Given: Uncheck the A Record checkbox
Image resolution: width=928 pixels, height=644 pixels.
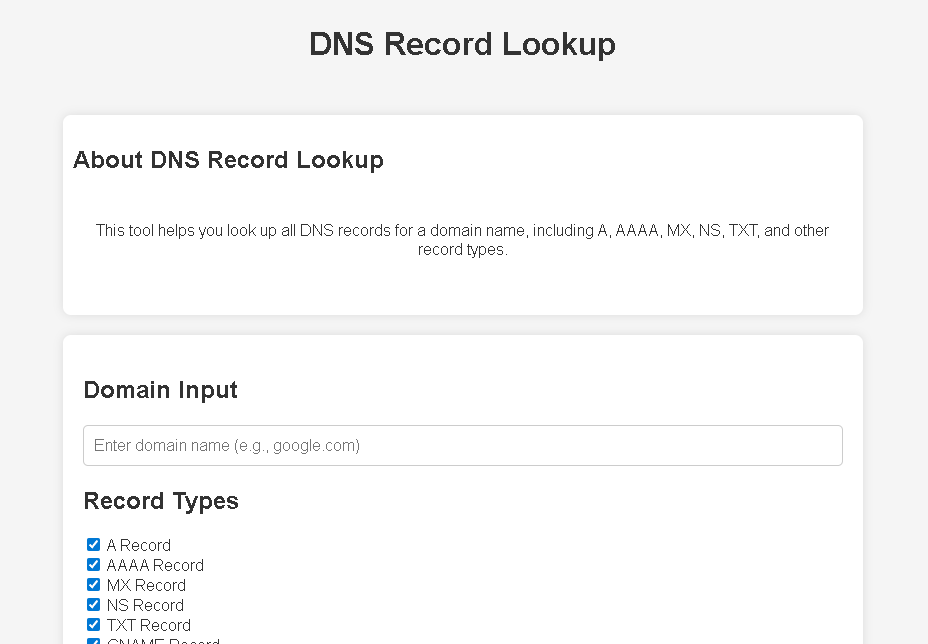Looking at the screenshot, I should click(x=94, y=545).
